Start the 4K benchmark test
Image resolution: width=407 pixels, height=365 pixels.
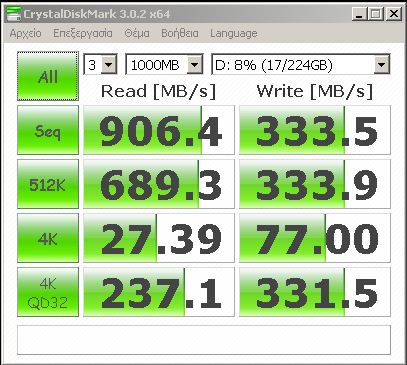coord(48,238)
